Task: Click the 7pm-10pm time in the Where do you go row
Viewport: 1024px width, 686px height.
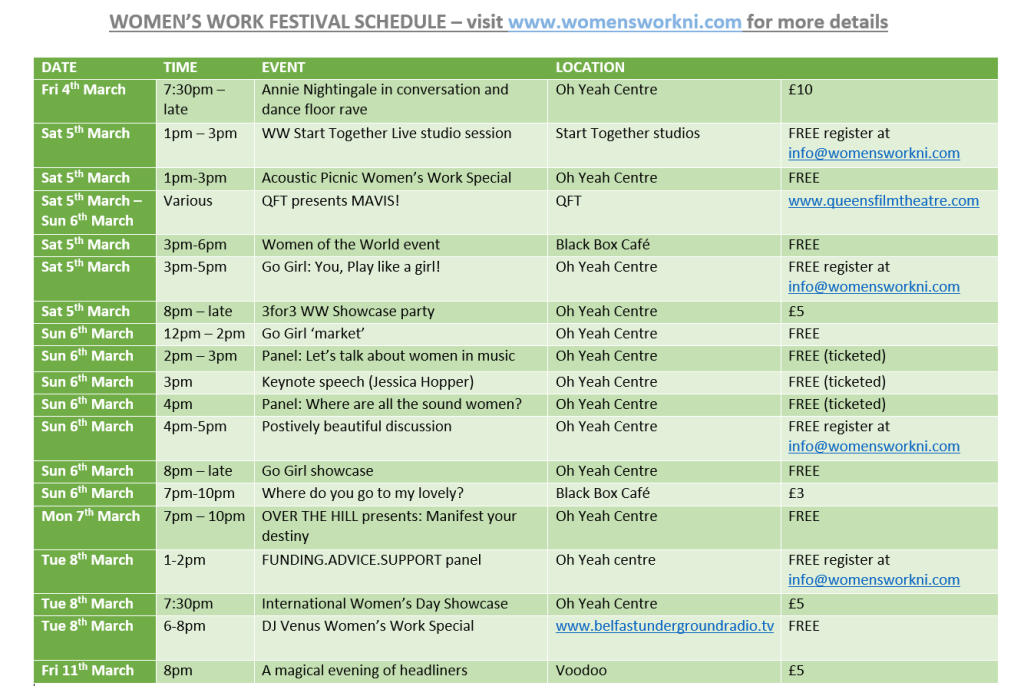Action: click(x=205, y=494)
